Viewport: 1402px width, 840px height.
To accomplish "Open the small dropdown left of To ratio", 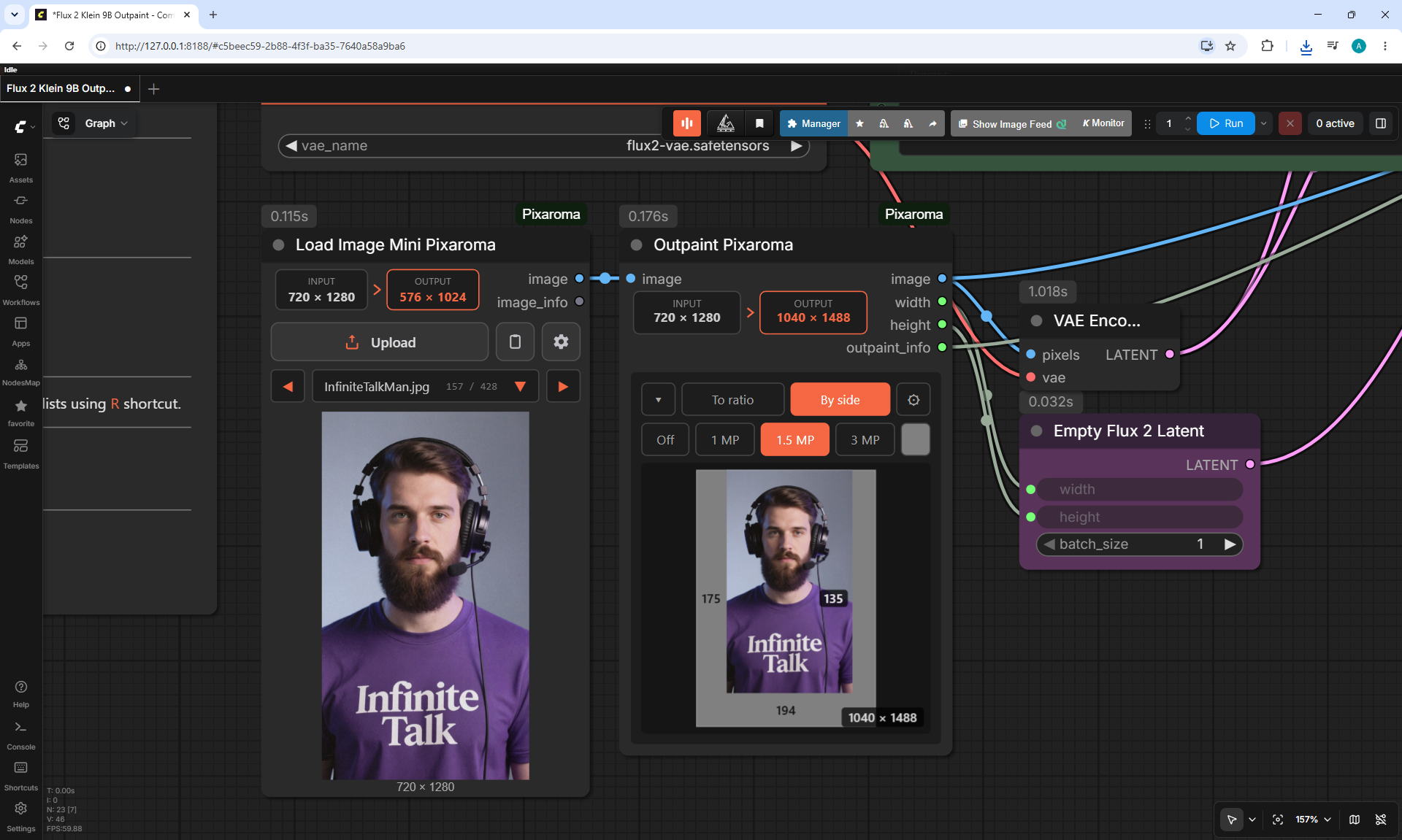I will click(x=658, y=399).
